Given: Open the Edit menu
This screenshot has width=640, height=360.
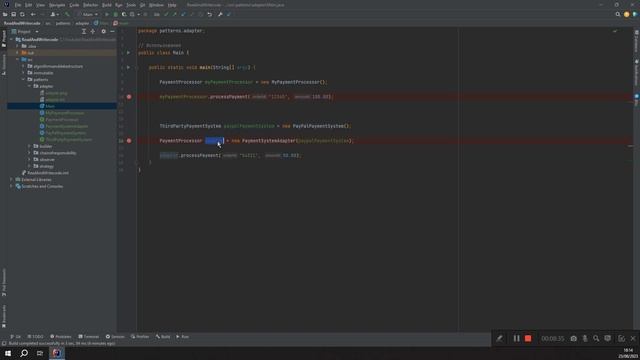Looking at the screenshot, I should pyautogui.click(x=28, y=5).
